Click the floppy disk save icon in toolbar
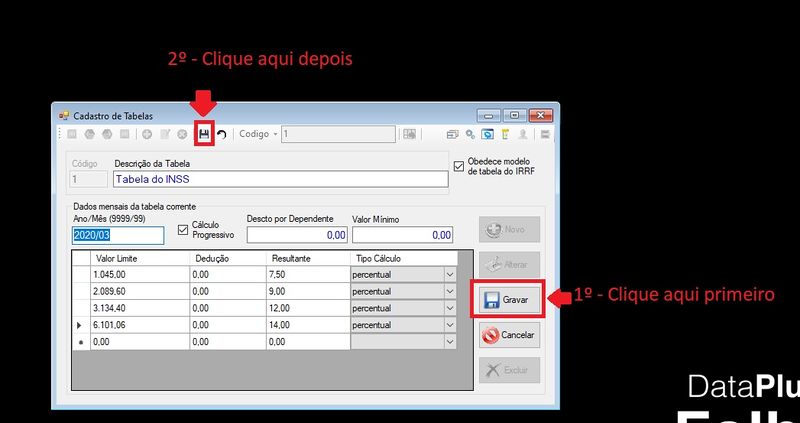Image resolution: width=800 pixels, height=423 pixels. [x=204, y=135]
